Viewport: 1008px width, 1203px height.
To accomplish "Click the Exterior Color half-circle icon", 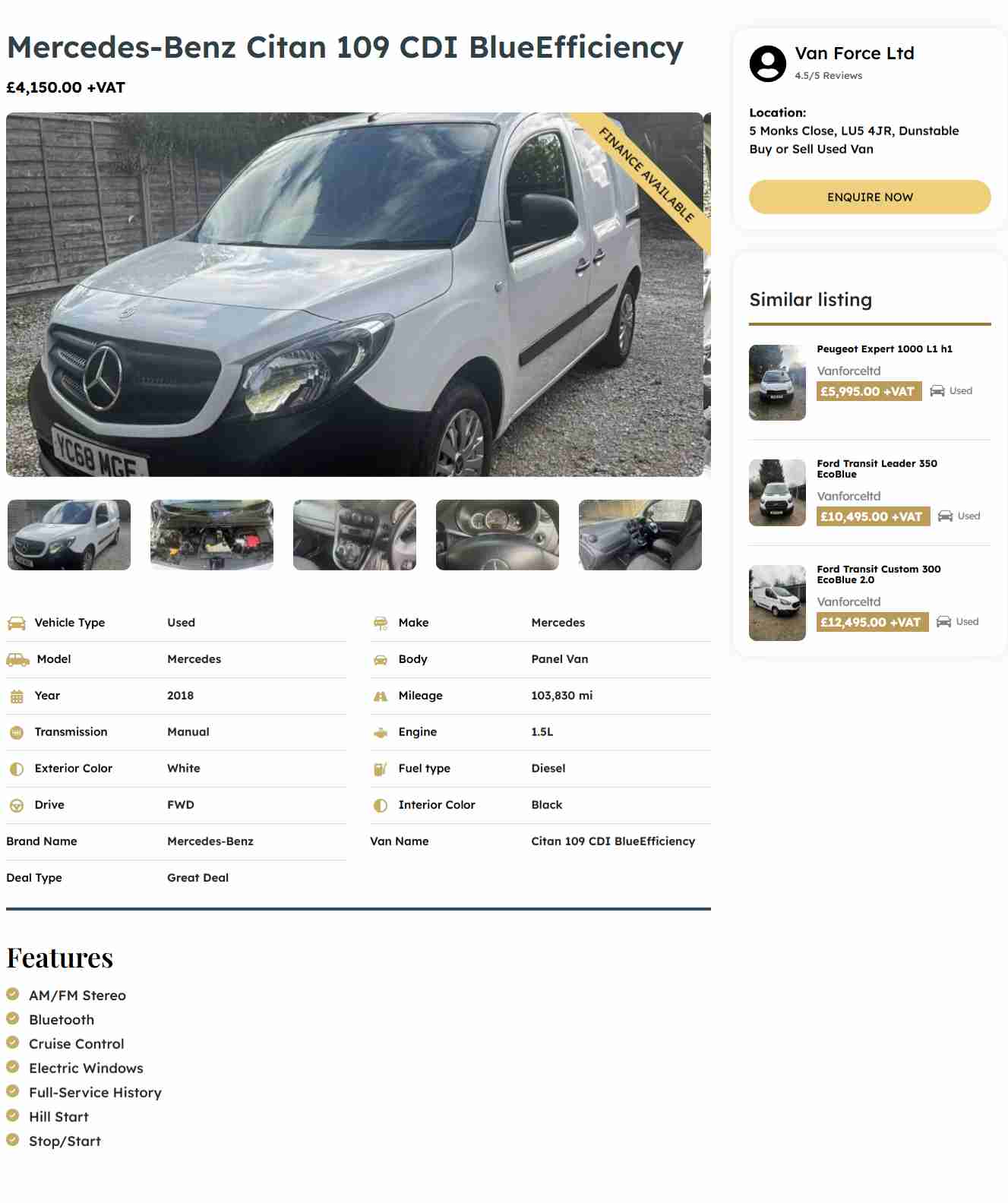I will (17, 769).
